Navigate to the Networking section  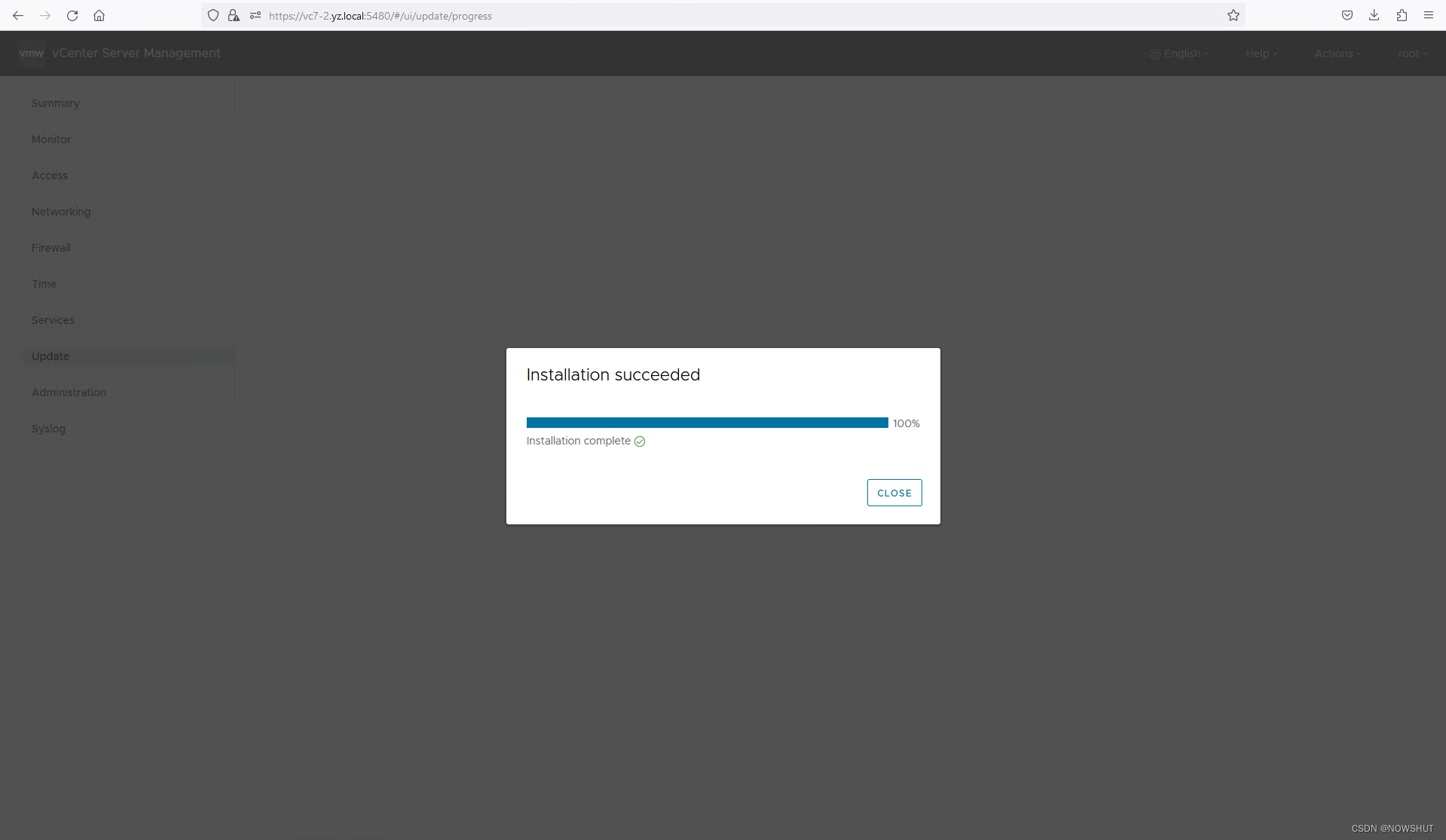pos(60,212)
